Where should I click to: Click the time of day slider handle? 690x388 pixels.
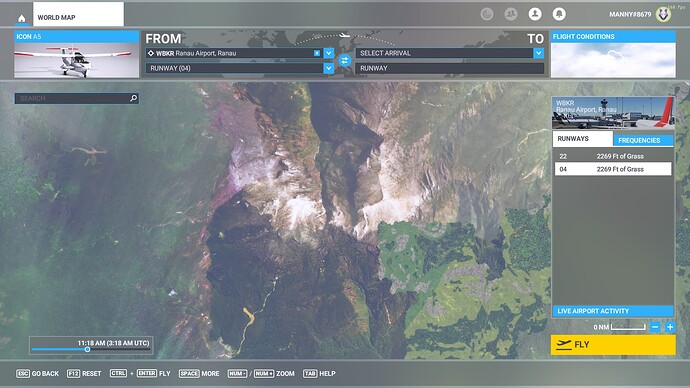tap(88, 349)
